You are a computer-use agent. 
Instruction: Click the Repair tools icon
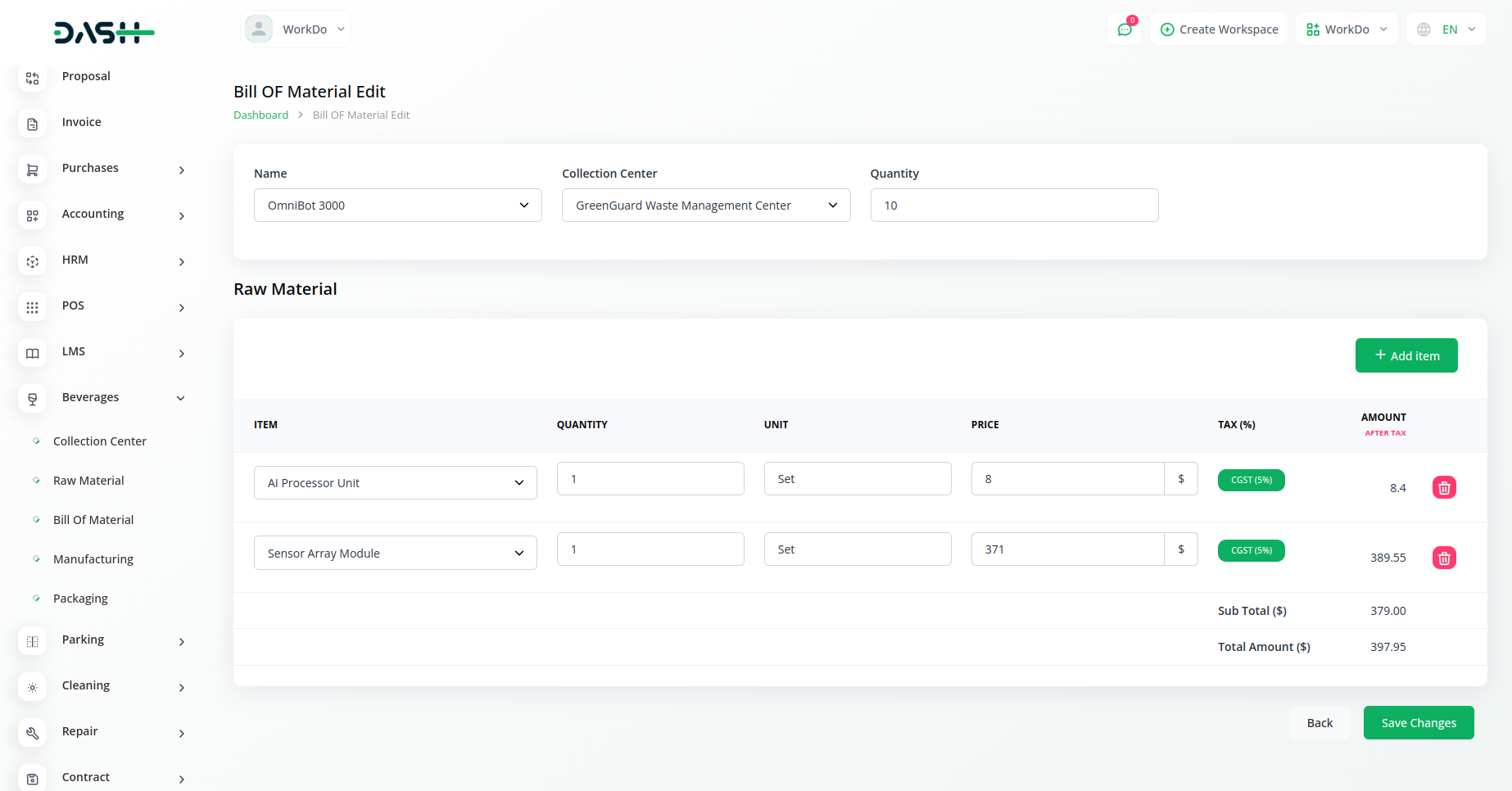33,734
